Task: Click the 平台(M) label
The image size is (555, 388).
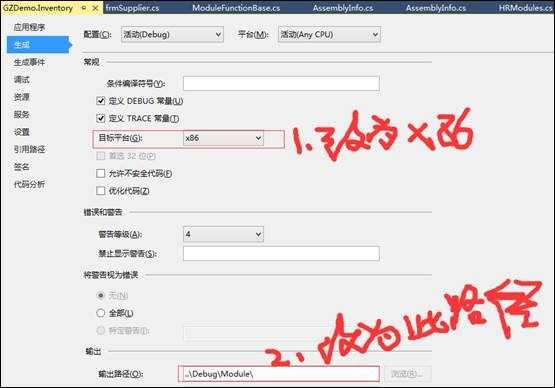Action: pos(253,34)
